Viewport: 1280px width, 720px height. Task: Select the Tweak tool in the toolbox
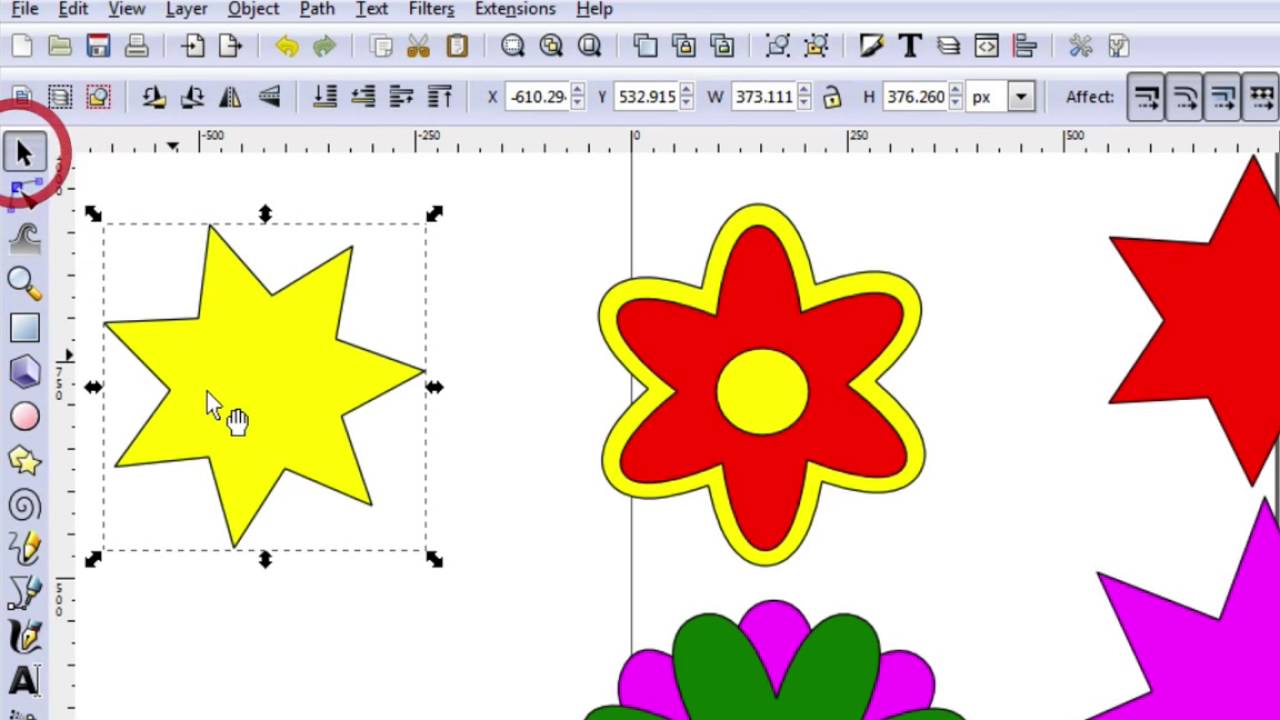[x=24, y=239]
